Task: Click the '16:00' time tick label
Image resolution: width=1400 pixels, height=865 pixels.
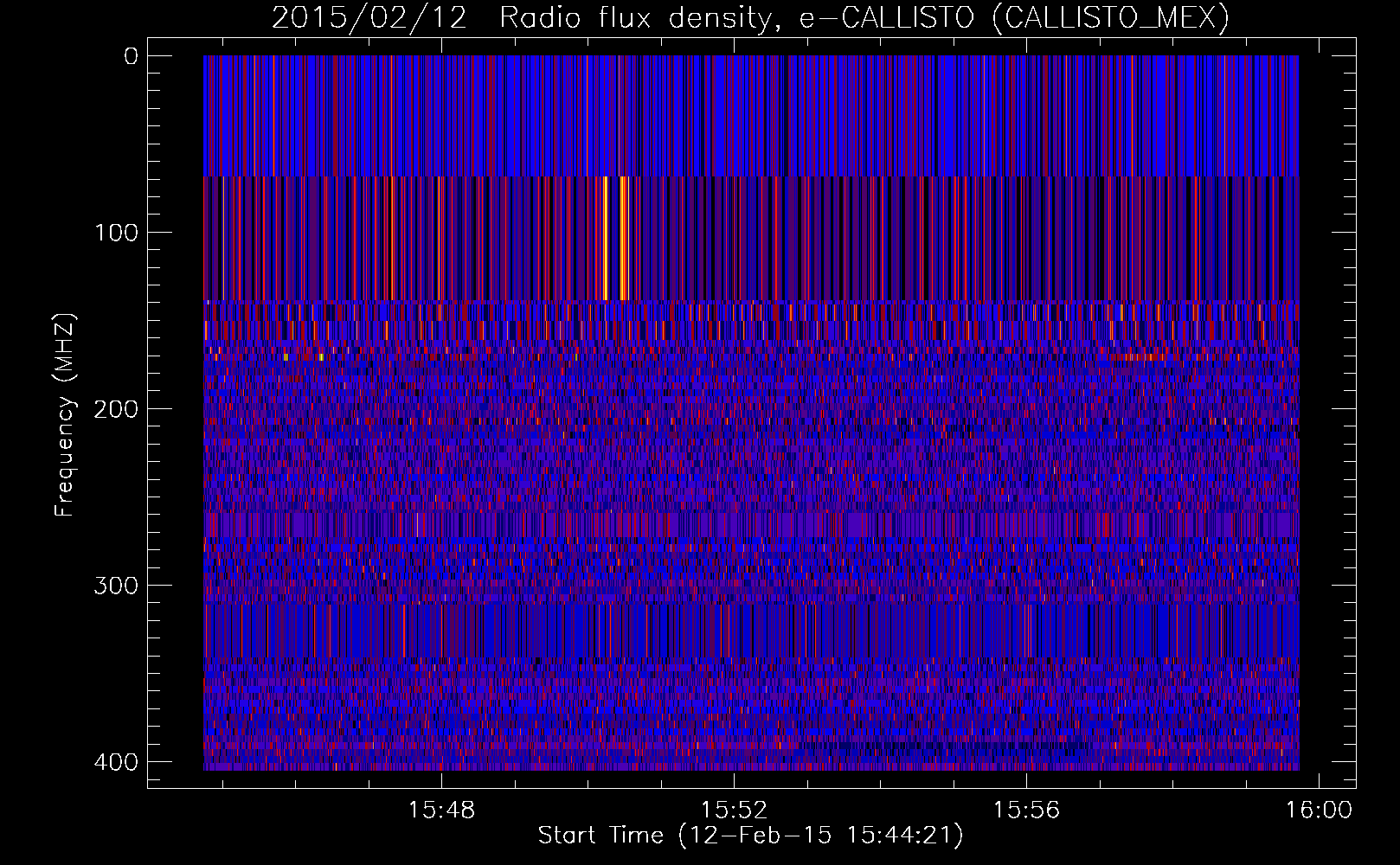Action: click(1319, 811)
